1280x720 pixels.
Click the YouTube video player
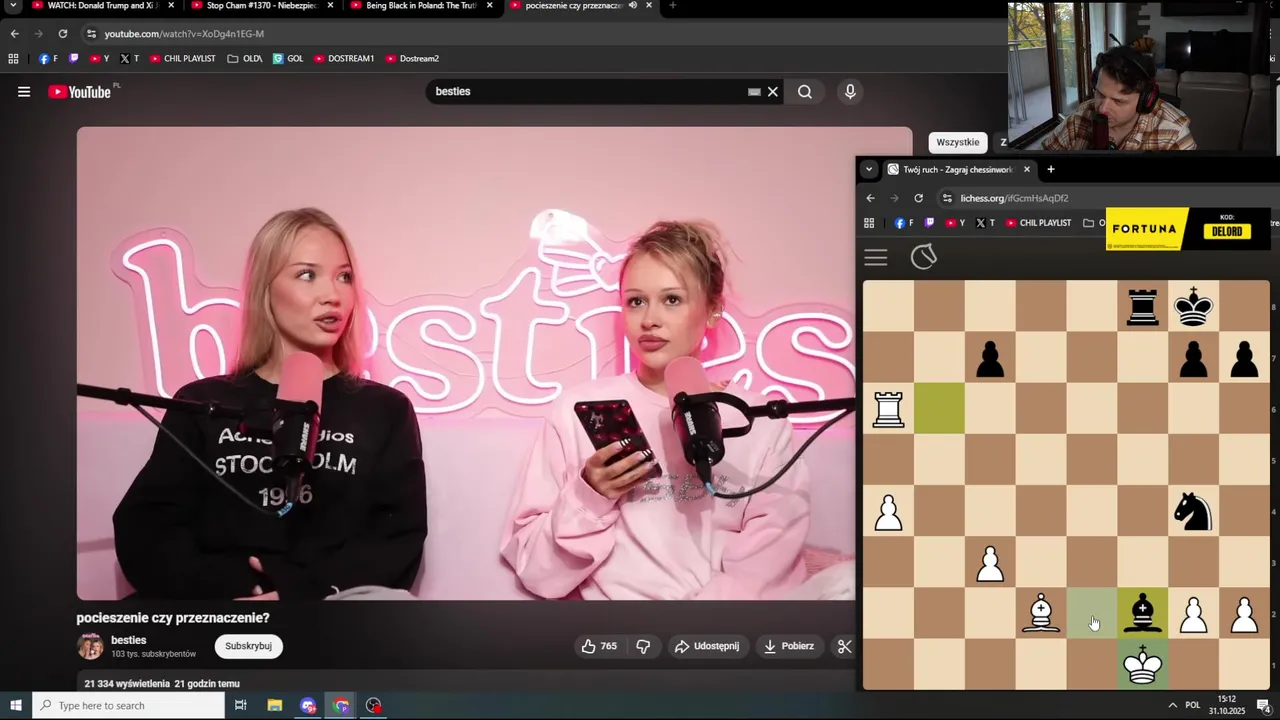pos(494,363)
